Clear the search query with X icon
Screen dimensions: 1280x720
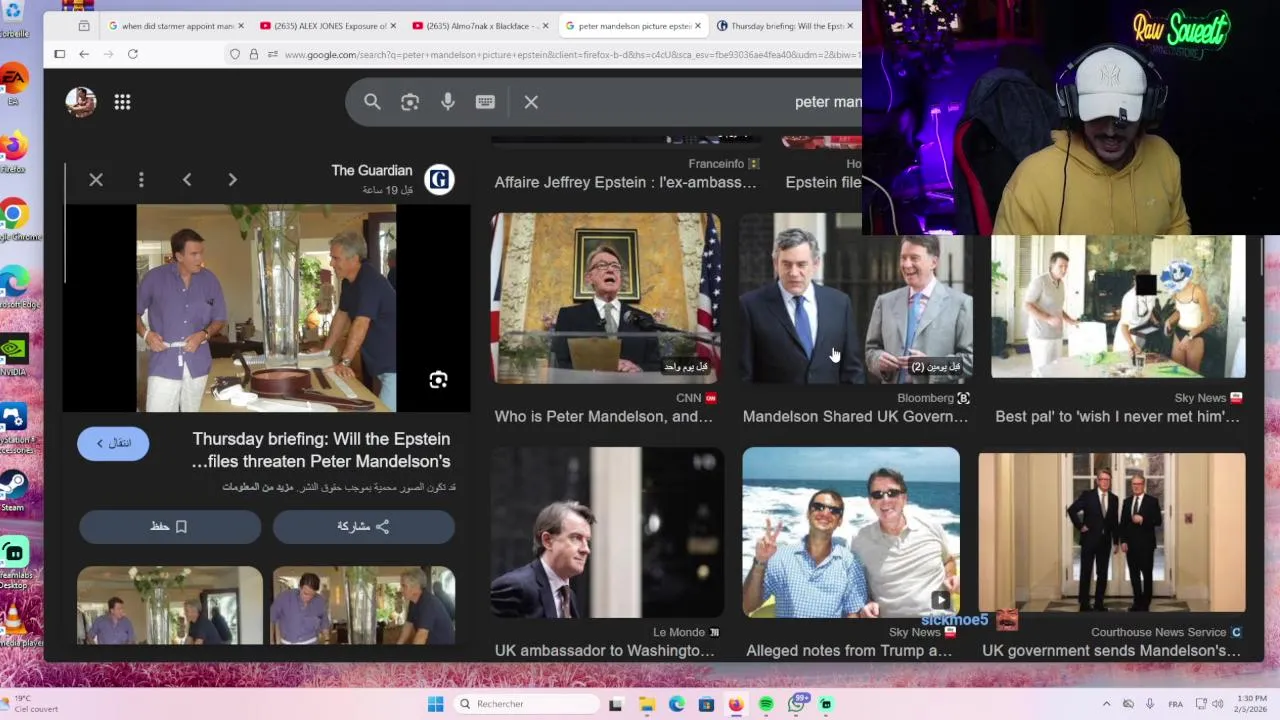click(x=531, y=102)
